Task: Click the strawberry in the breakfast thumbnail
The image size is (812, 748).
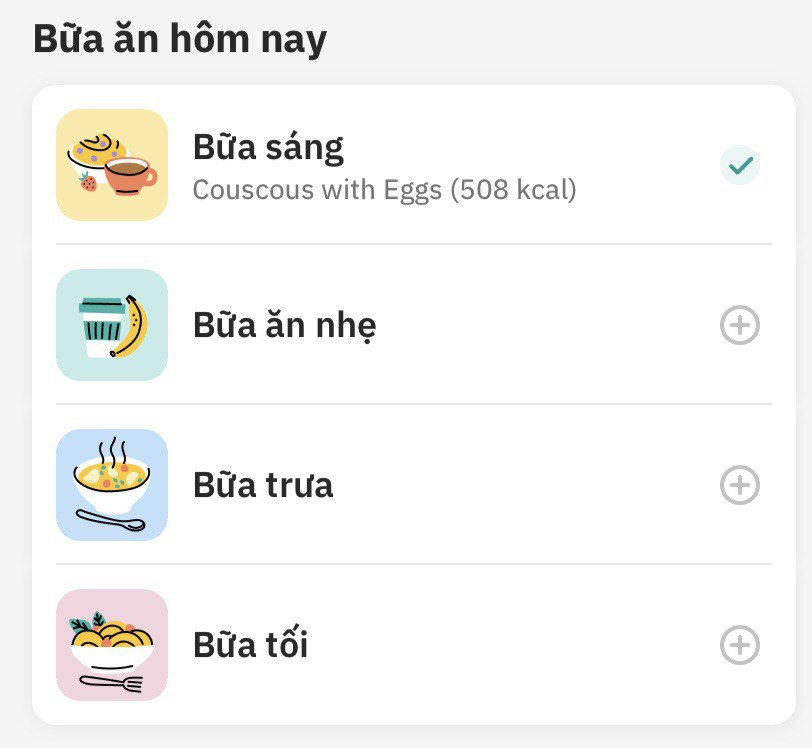Action: tap(88, 181)
